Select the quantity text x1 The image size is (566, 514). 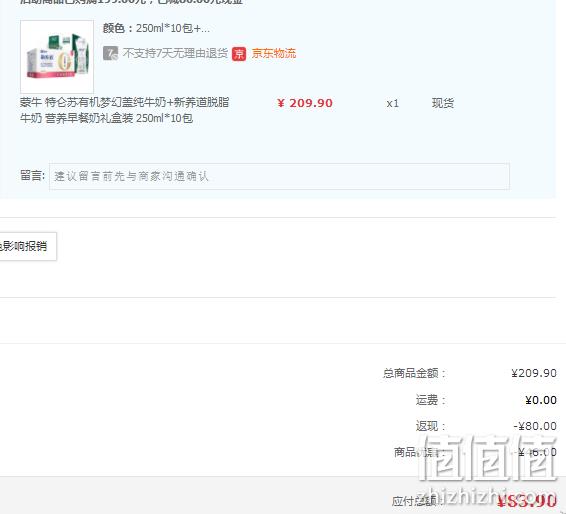392,104
